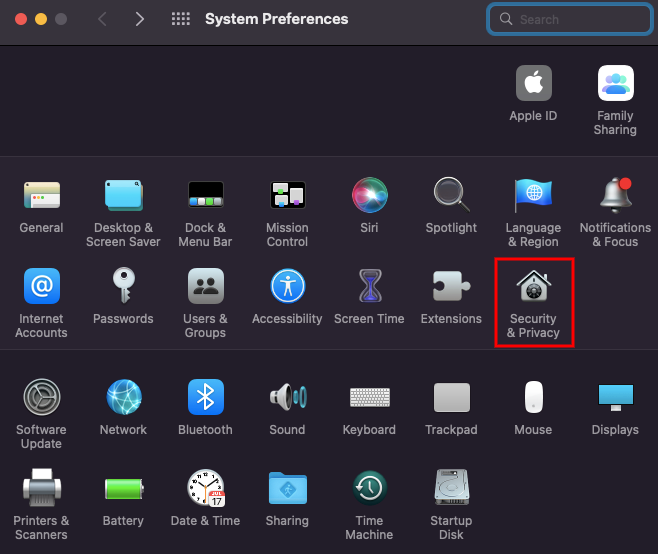Click the Search field

[x=570, y=19]
